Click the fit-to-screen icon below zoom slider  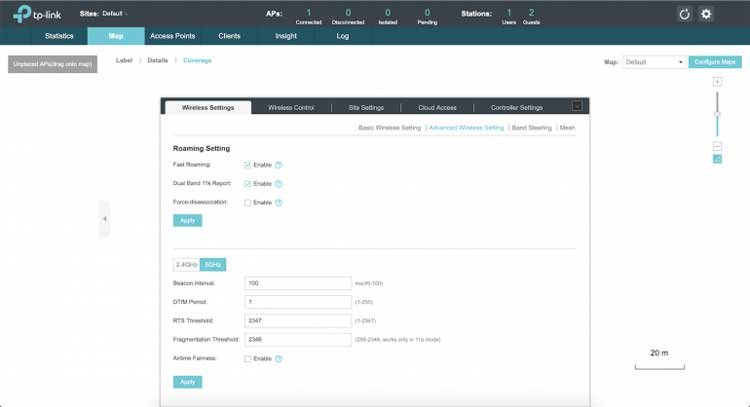tap(717, 159)
